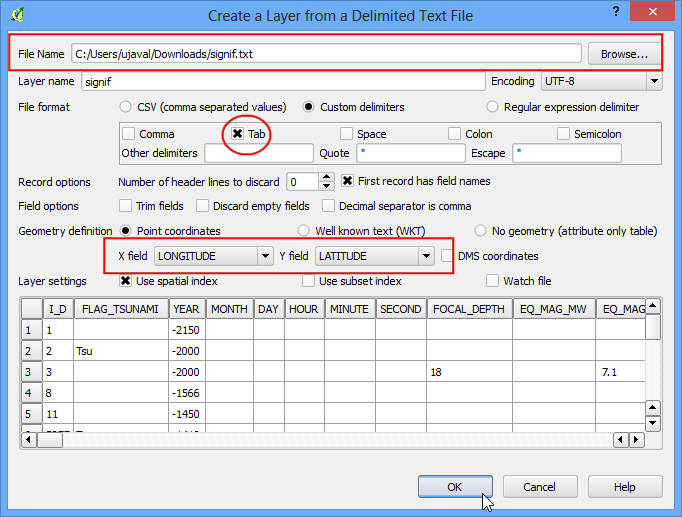Click the question mark help icon
This screenshot has height=517, width=682.
click(616, 12)
